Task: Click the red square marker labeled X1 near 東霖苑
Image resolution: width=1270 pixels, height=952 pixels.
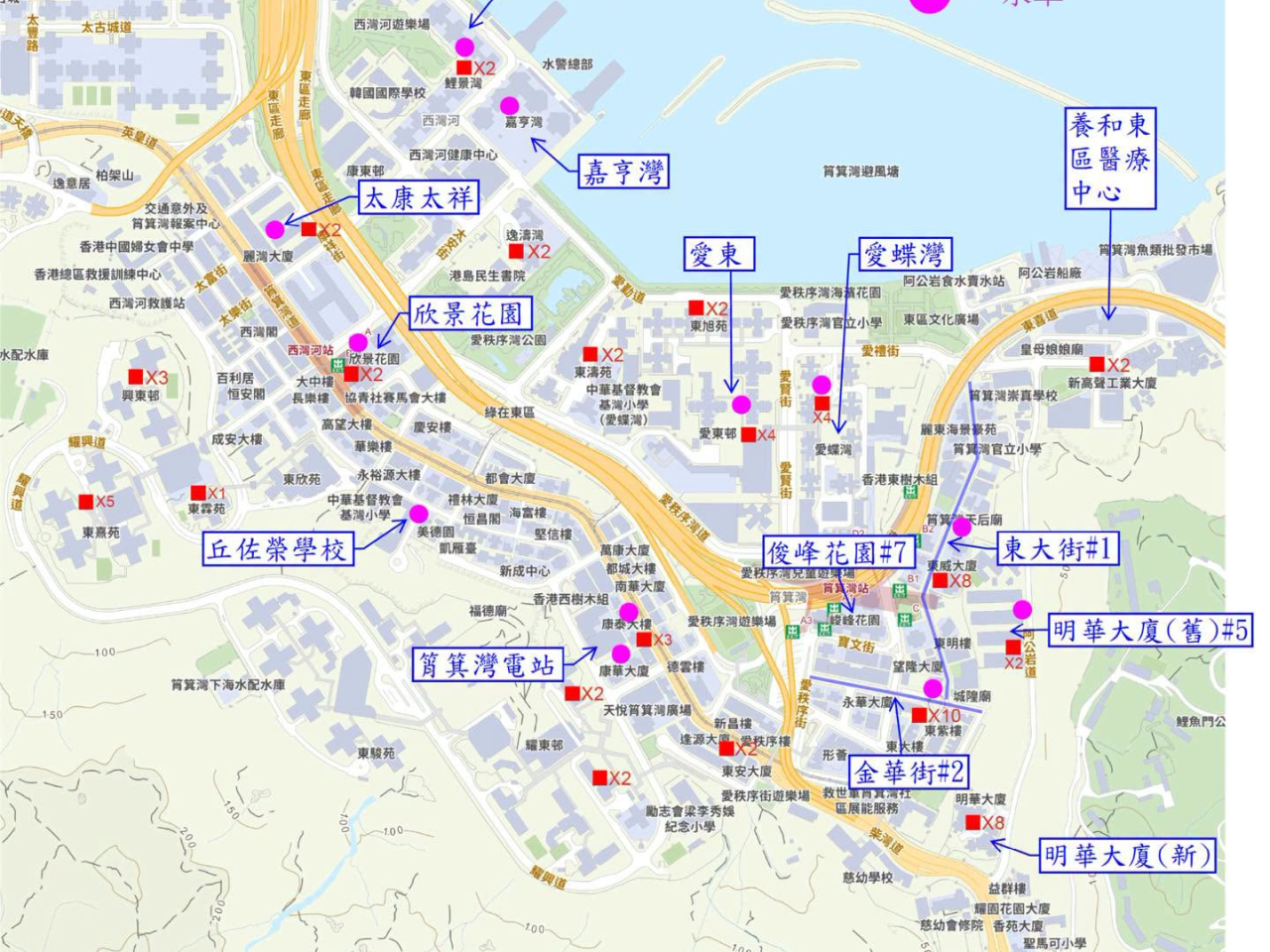Action: pyautogui.click(x=198, y=493)
